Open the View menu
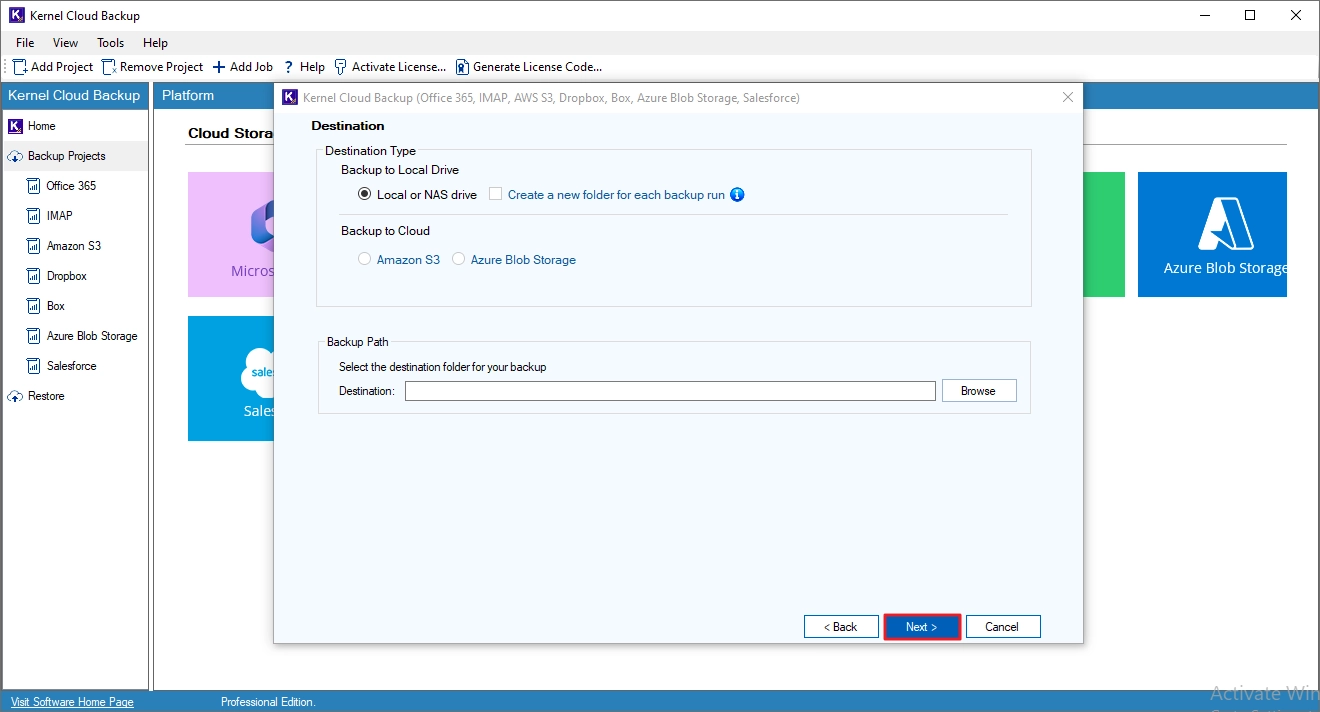The width and height of the screenshot is (1320, 712). pos(66,43)
